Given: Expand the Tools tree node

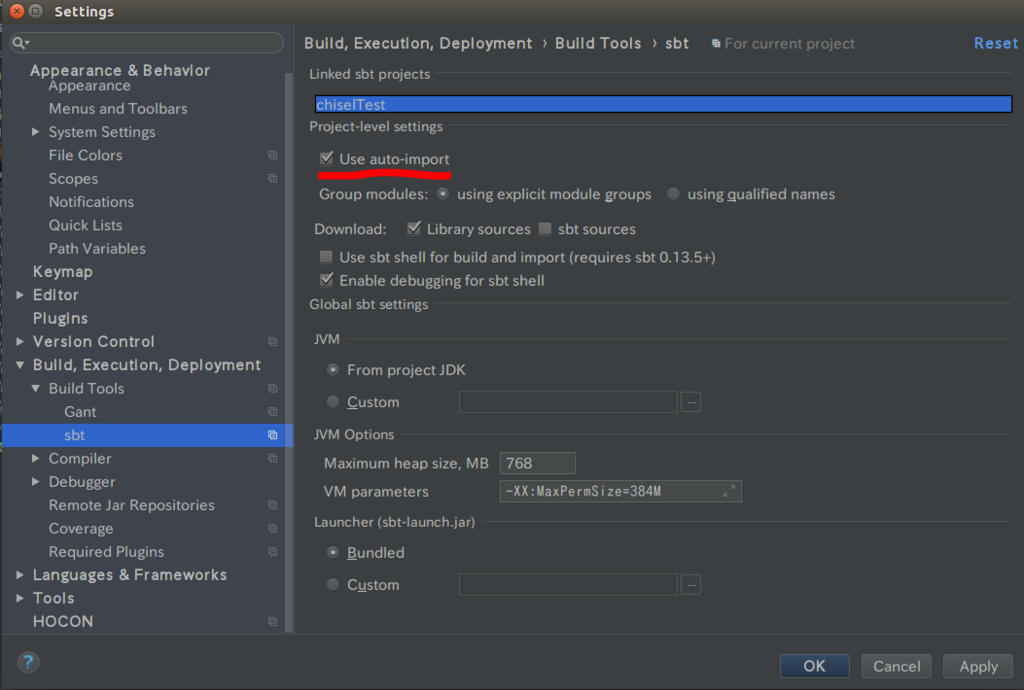Looking at the screenshot, I should [x=20, y=598].
